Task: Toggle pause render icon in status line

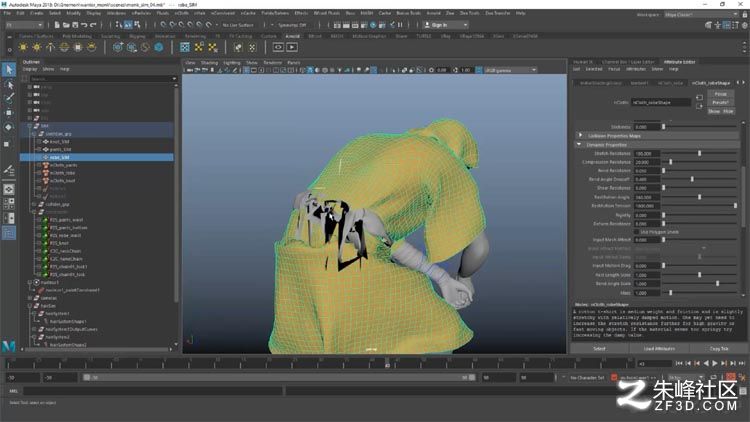Action: click(x=400, y=25)
